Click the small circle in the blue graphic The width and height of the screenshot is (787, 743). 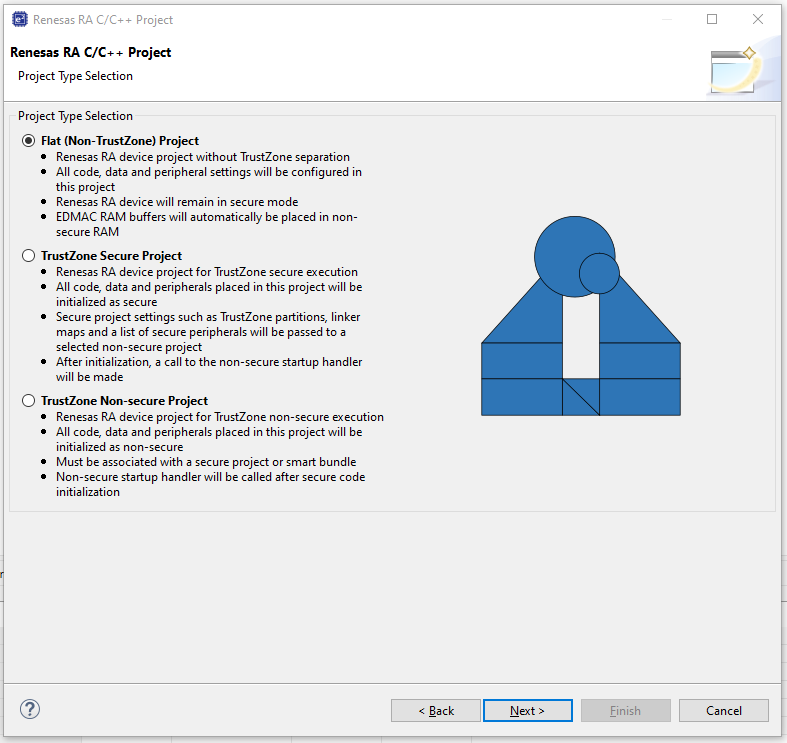click(599, 274)
